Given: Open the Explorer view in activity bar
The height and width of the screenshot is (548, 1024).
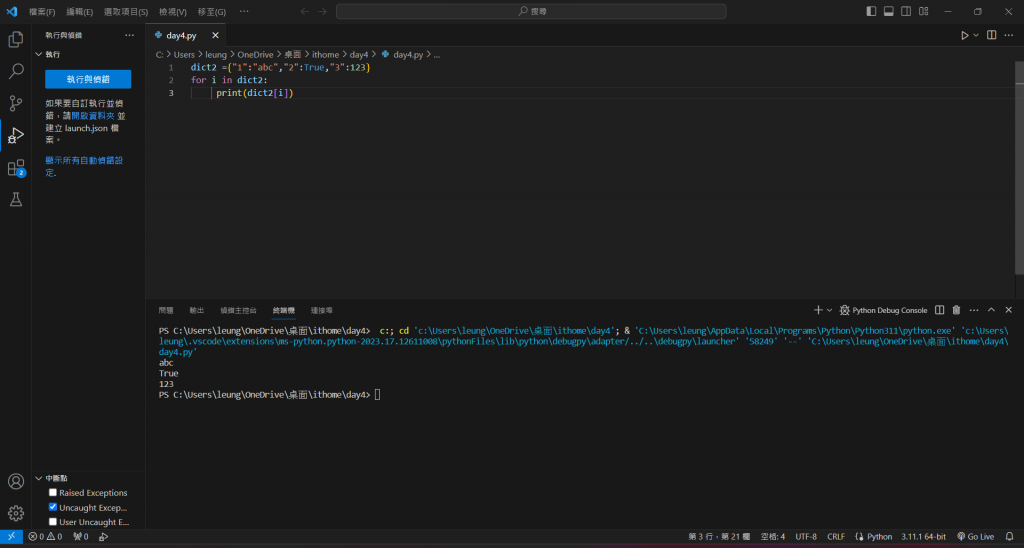Looking at the screenshot, I should click(16, 39).
